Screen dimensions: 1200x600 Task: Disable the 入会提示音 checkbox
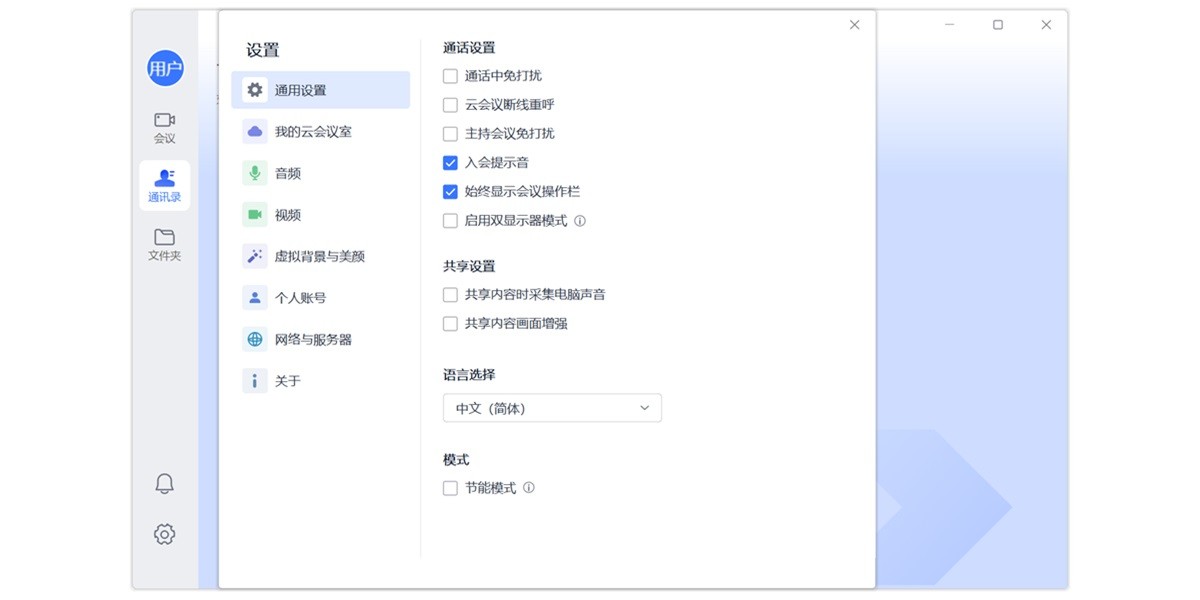pyautogui.click(x=449, y=162)
